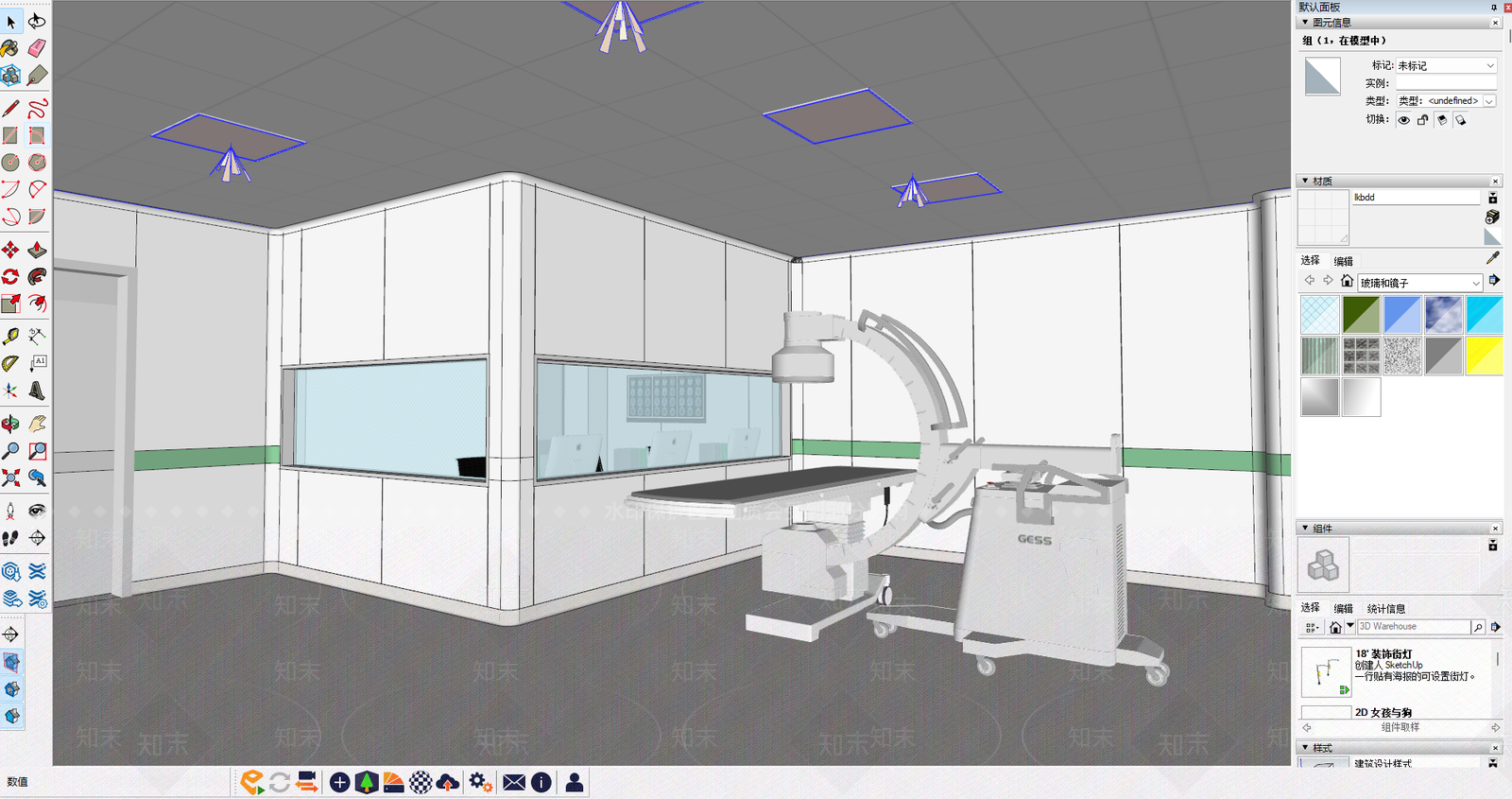Toggle the entity lock icon
The height and width of the screenshot is (799, 1512).
point(1423,120)
